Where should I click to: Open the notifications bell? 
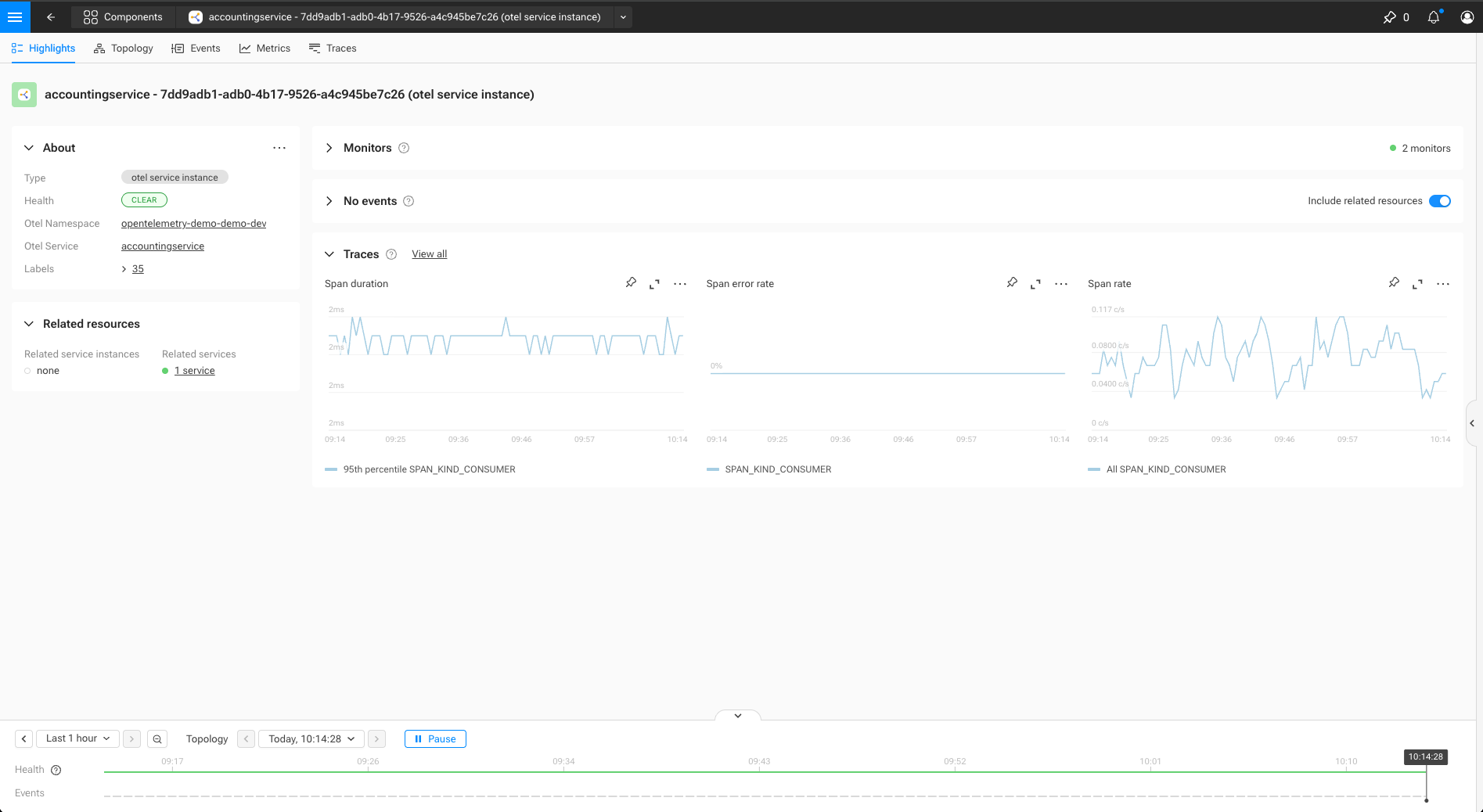tap(1433, 17)
